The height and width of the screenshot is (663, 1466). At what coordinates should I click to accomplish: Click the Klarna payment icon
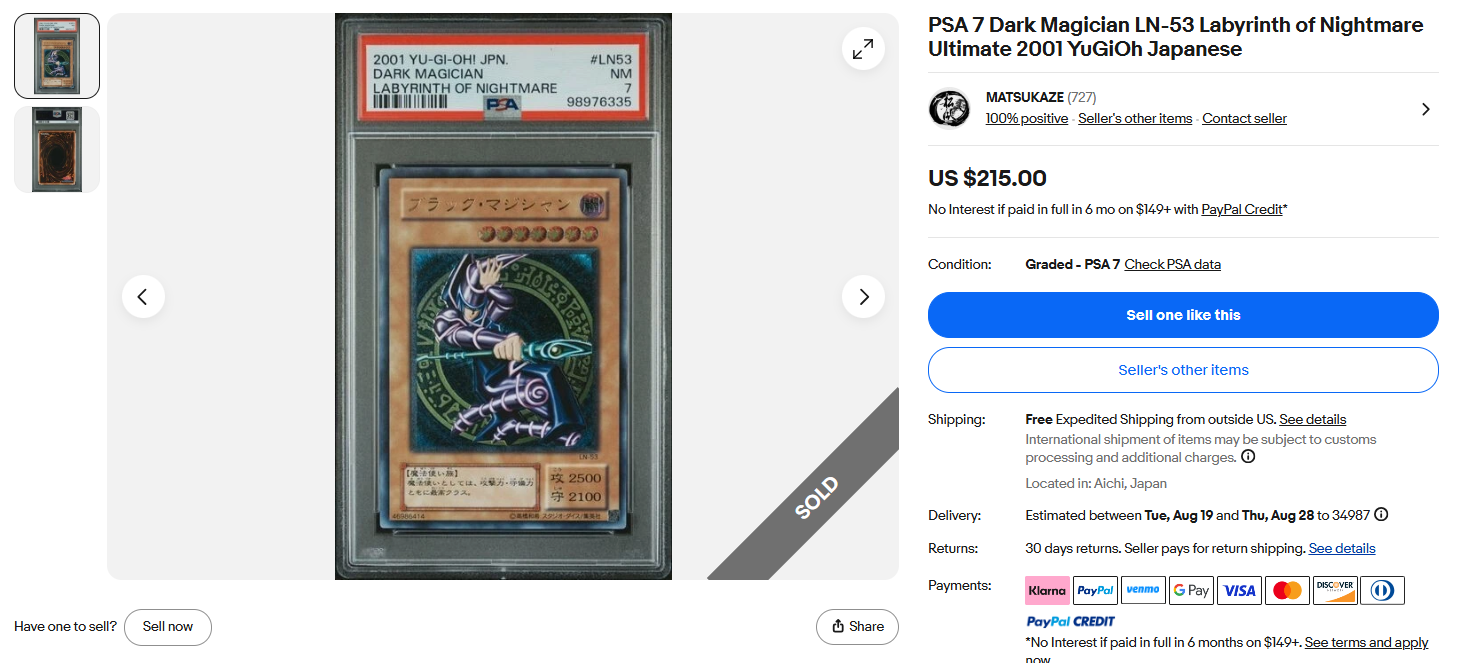1047,590
